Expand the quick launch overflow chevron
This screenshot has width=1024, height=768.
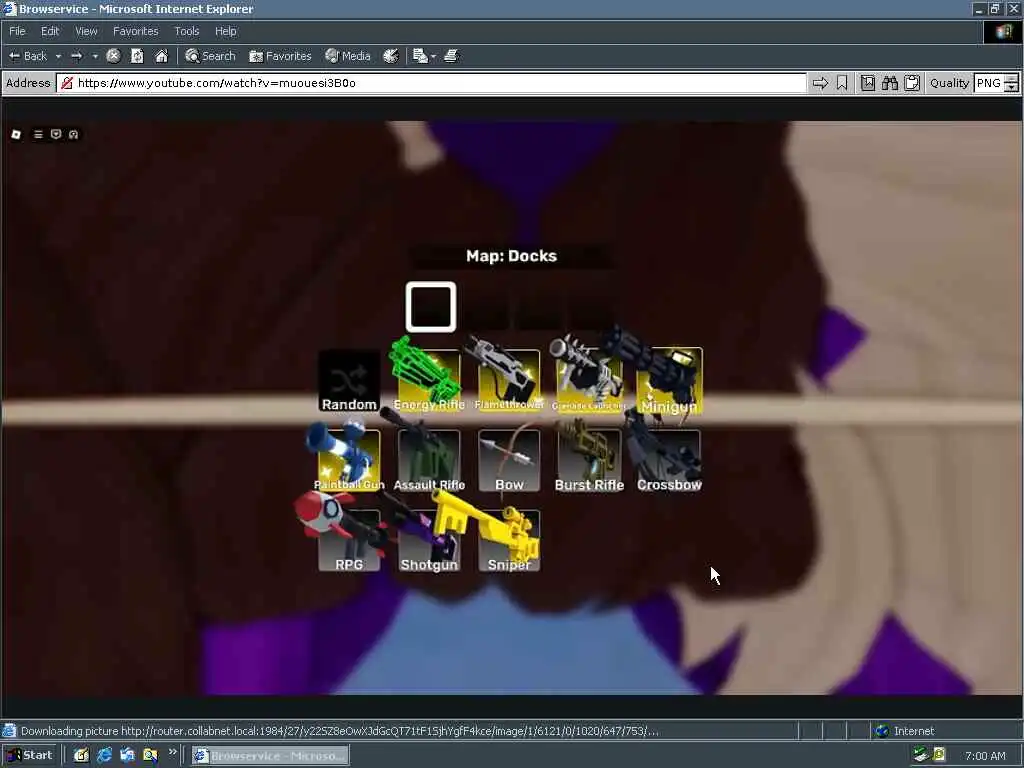tap(172, 753)
